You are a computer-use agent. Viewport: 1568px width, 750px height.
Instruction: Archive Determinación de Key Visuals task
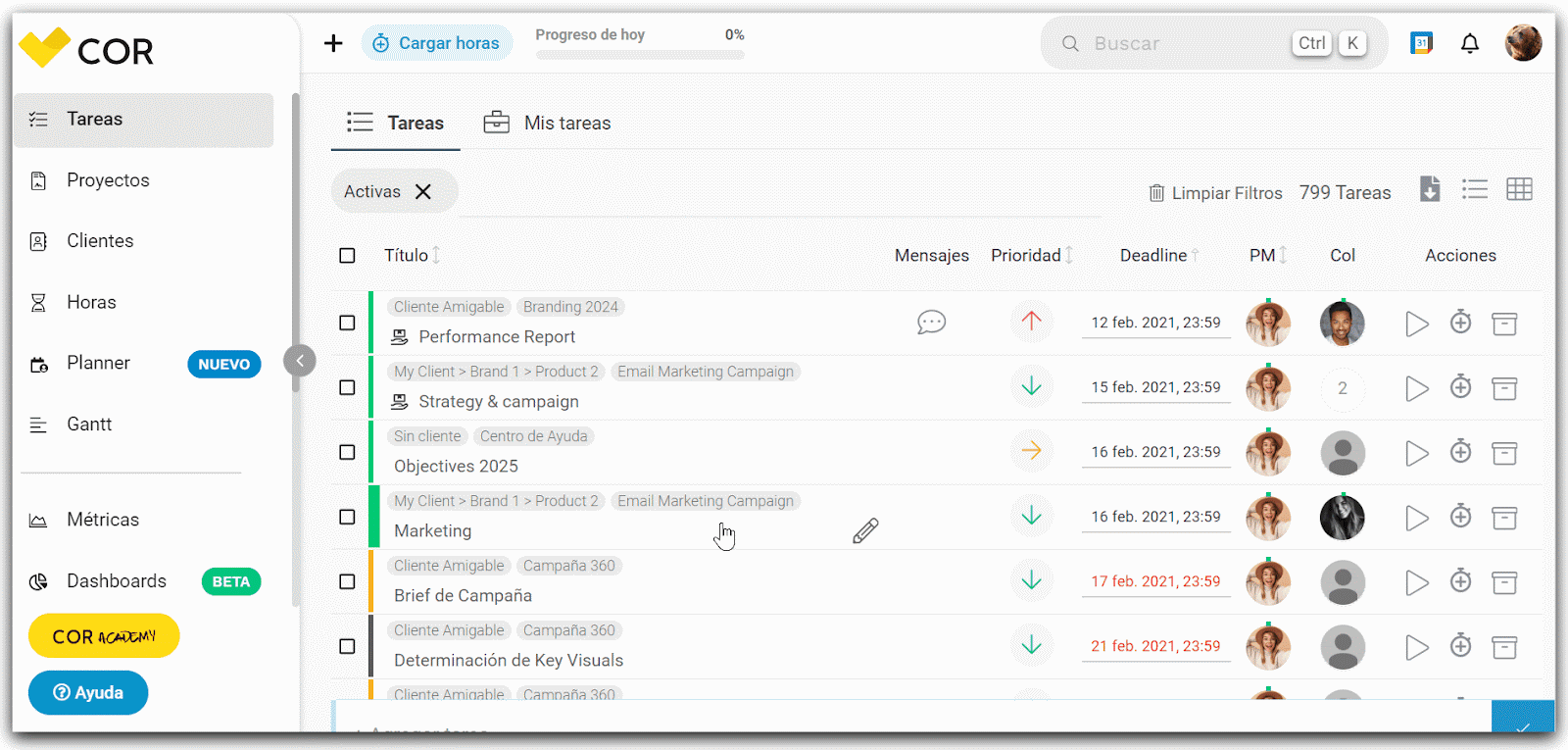coord(1504,647)
